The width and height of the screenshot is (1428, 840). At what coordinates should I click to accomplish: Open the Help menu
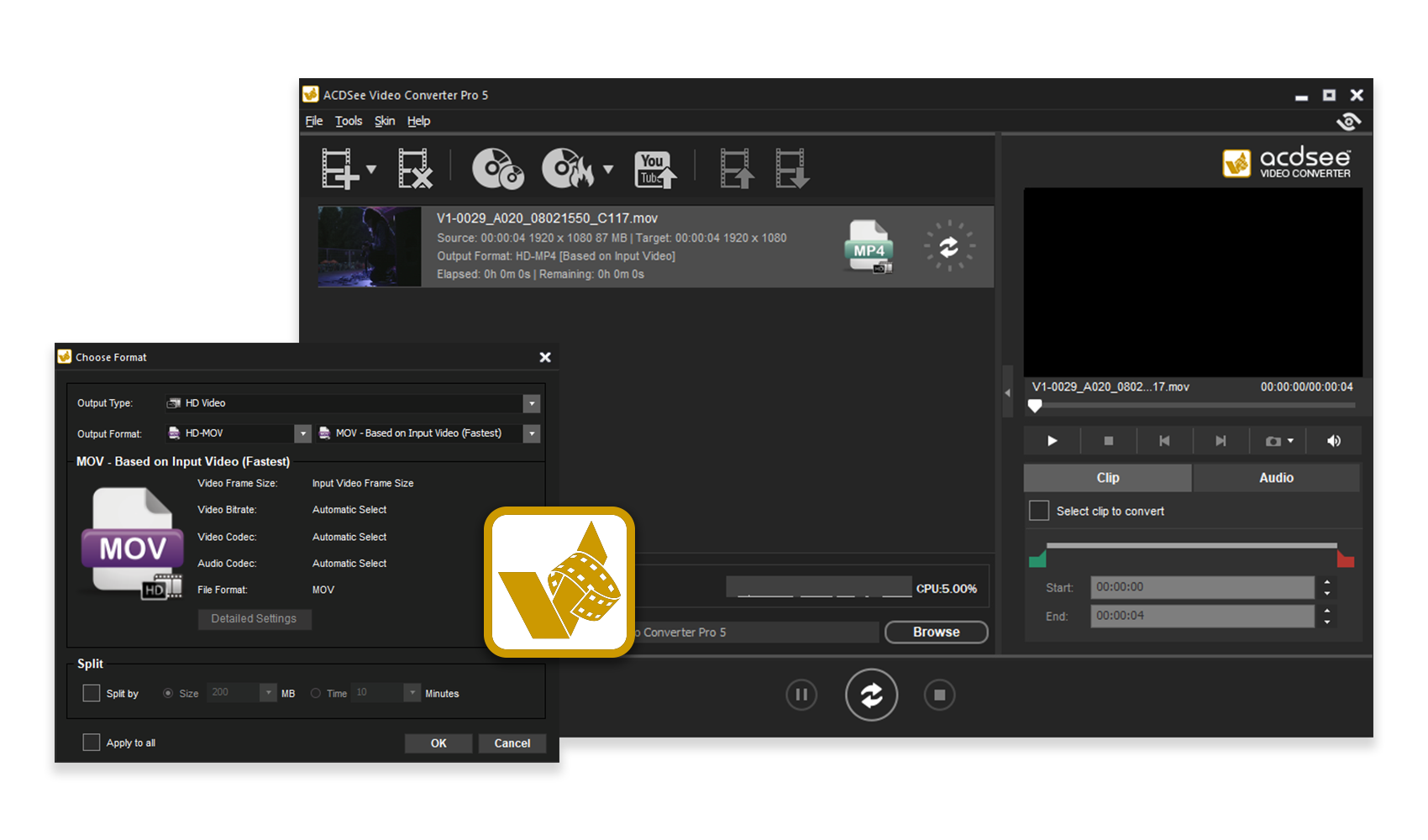(419, 121)
